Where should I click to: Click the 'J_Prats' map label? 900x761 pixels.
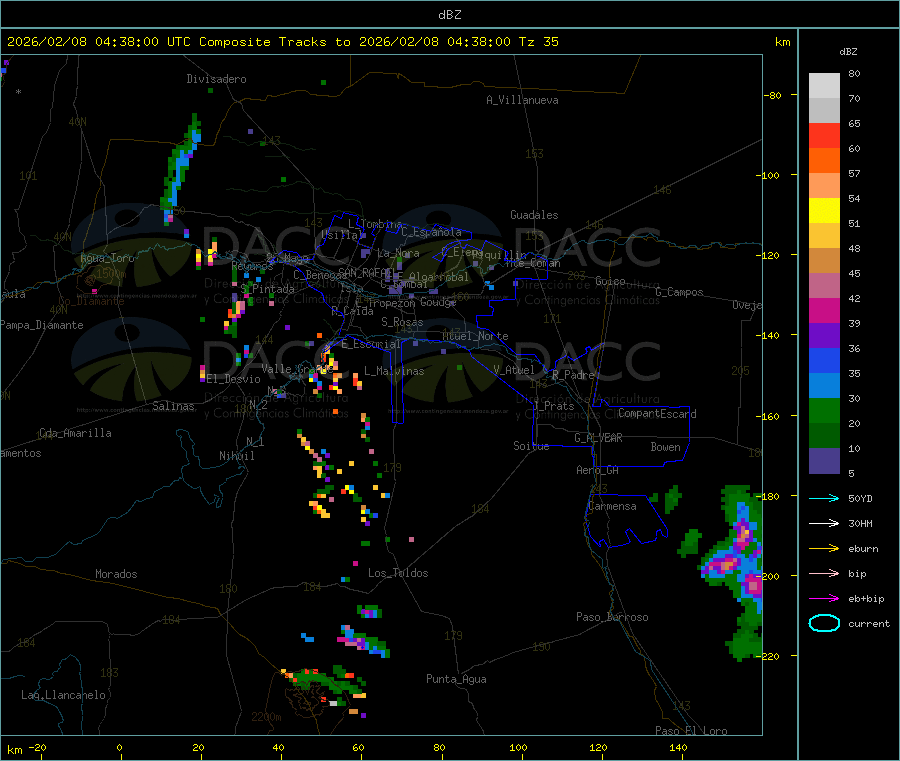click(553, 406)
